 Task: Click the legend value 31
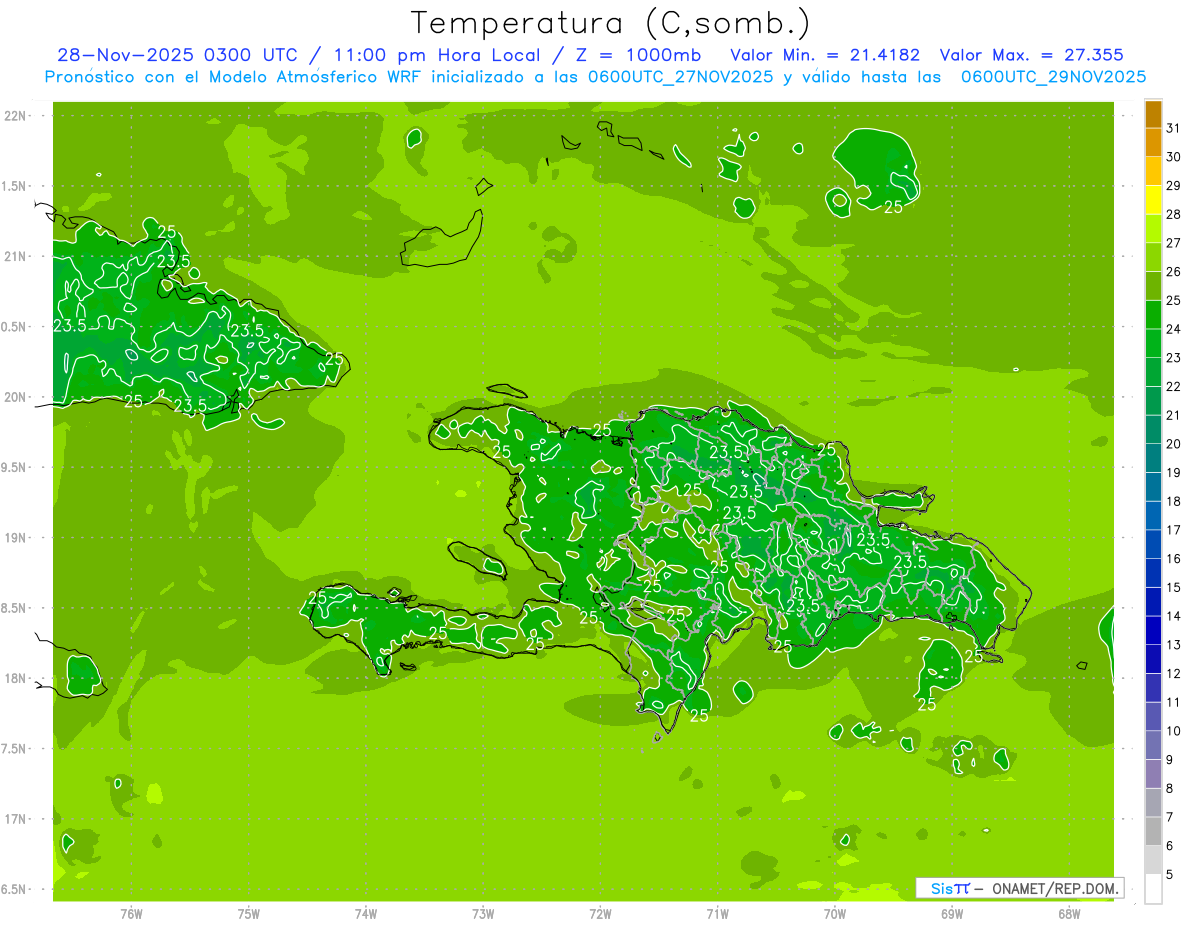(1173, 128)
